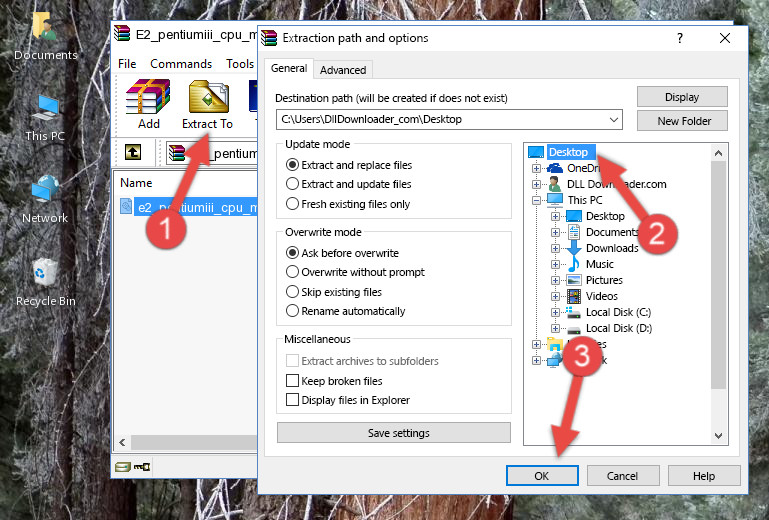Open the Documents desktop icon

[45, 36]
